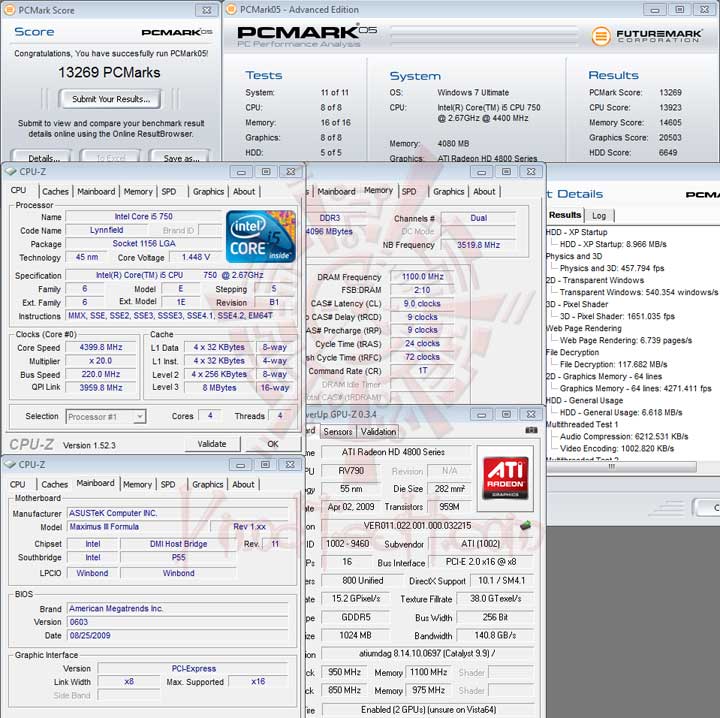Open About tab in CPU-Z memory window
Screen dimensions: 720x718
[484, 191]
